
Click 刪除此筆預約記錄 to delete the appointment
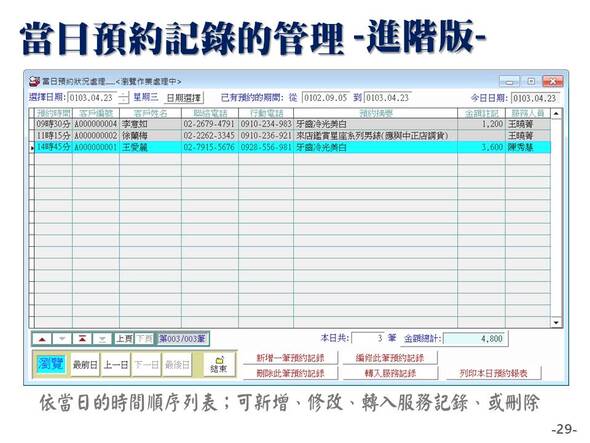pyautogui.click(x=290, y=373)
